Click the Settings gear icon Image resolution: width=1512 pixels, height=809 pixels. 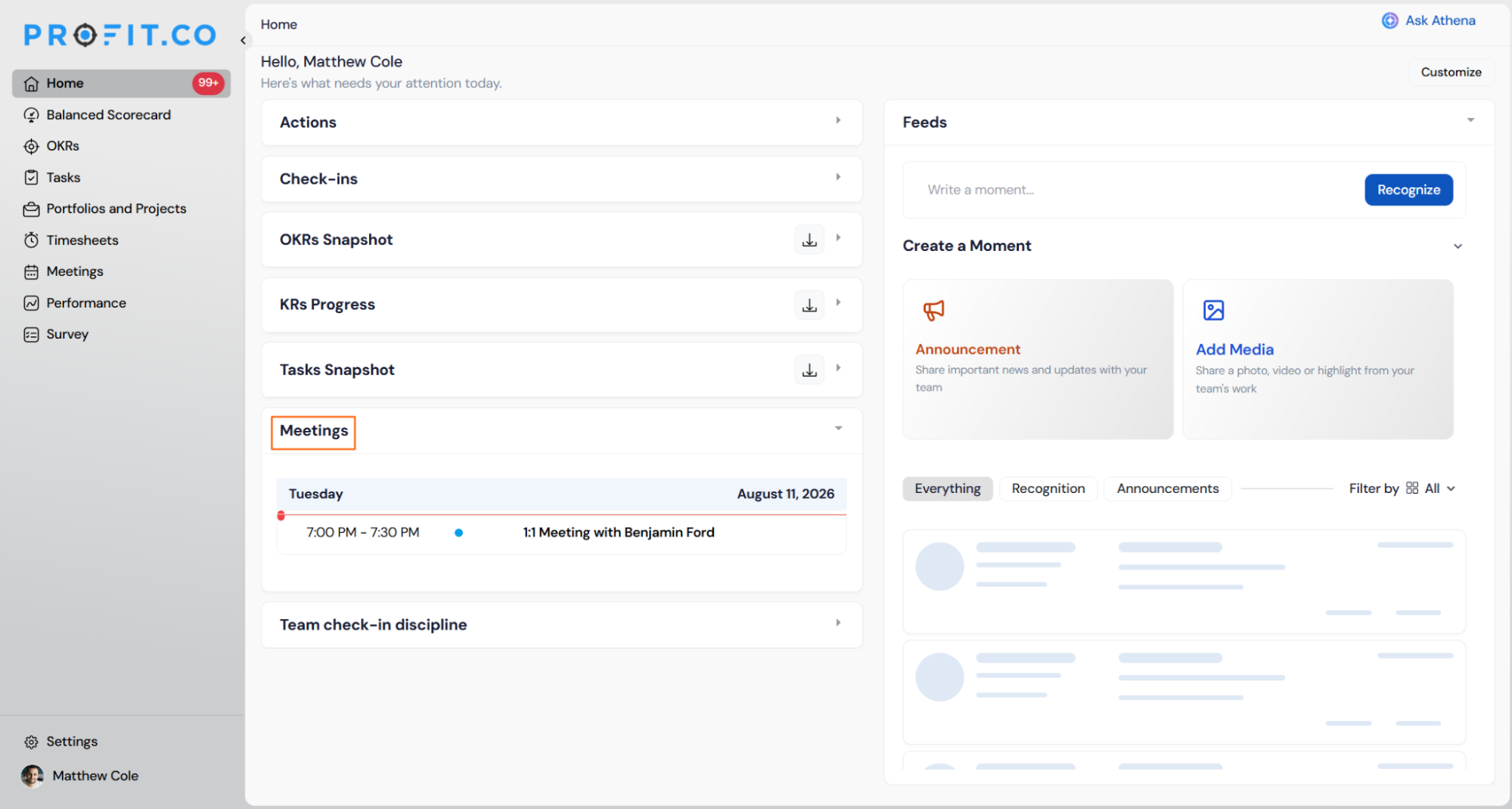[x=31, y=742]
